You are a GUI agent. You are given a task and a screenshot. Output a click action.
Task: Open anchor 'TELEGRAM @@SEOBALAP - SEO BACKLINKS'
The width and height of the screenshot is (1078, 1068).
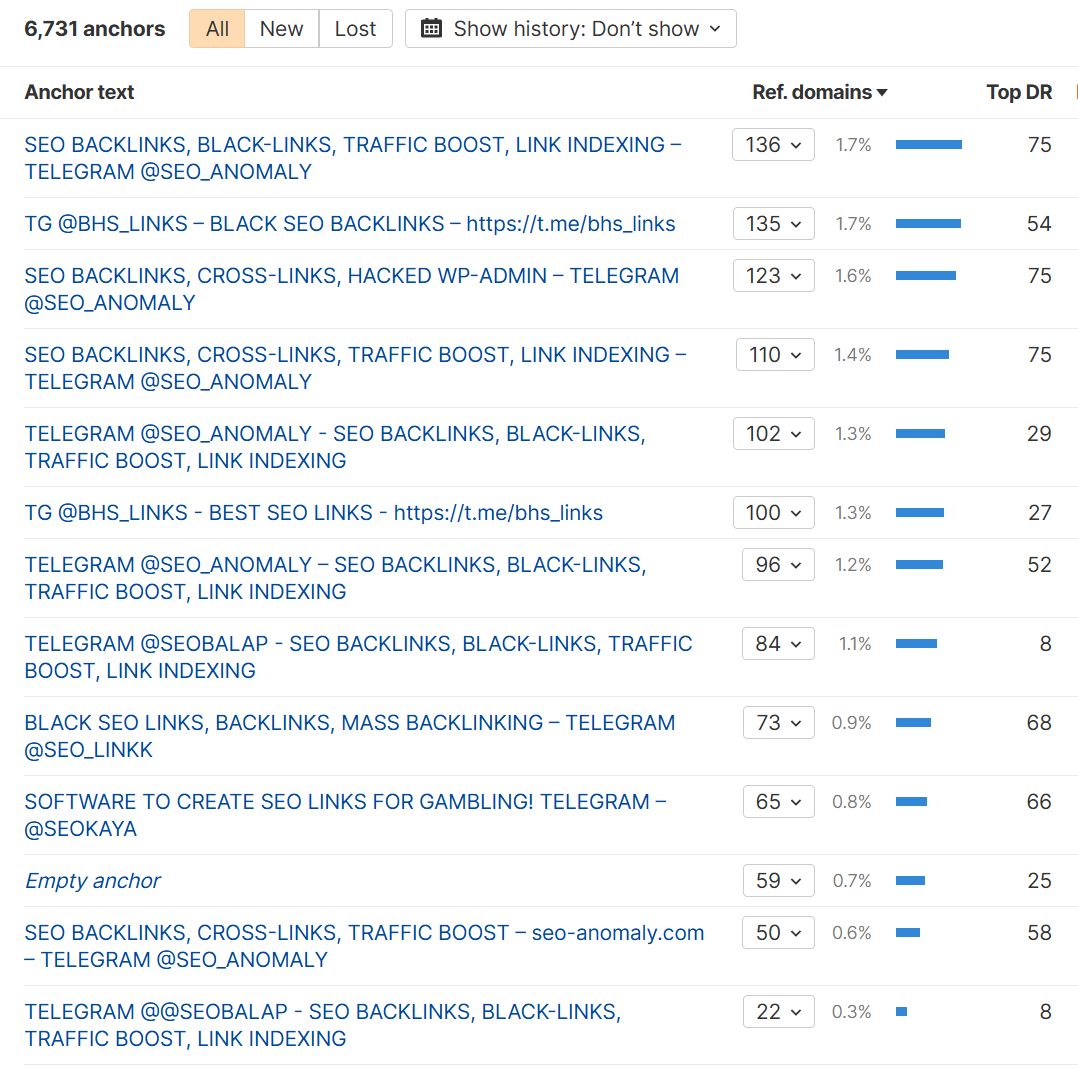point(323,1025)
